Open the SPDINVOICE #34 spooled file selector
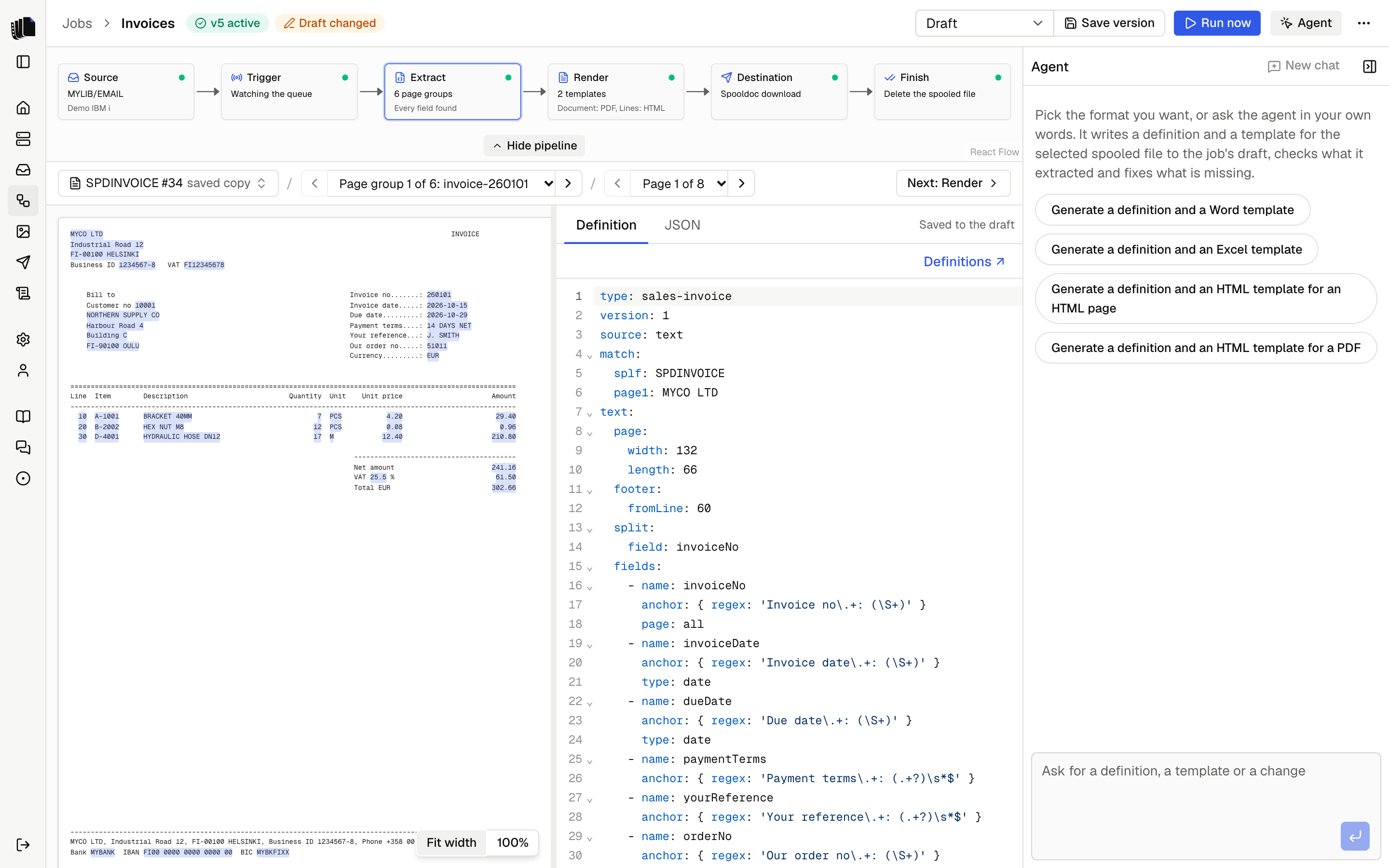 coord(168,183)
